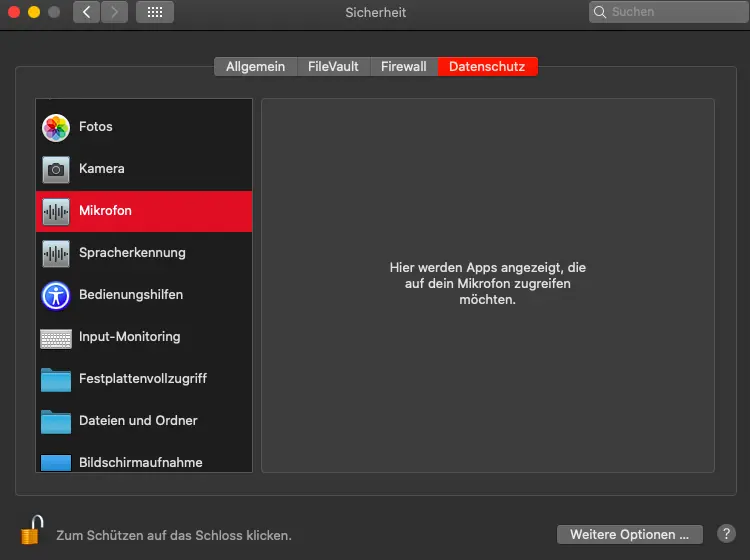Click the Mikrofon waveform icon
Image resolution: width=750 pixels, height=560 pixels.
[x=56, y=211]
